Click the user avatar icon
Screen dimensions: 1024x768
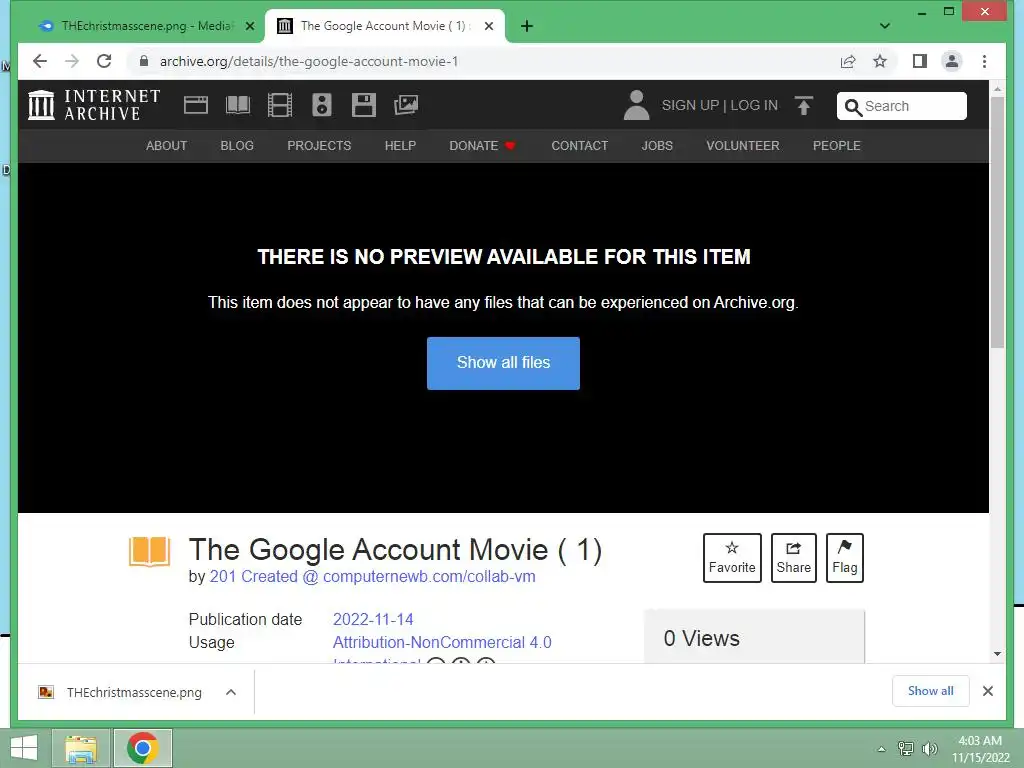coord(636,105)
